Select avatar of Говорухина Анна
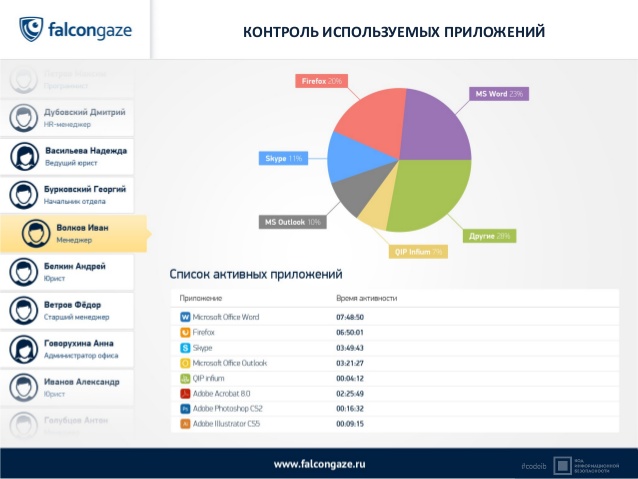Screen dimensions: 638x479 click(24, 349)
